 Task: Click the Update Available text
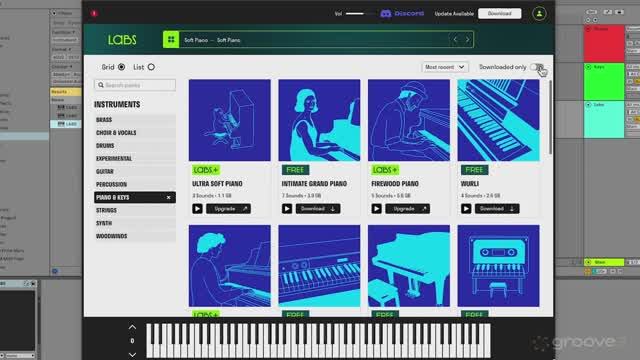click(454, 13)
